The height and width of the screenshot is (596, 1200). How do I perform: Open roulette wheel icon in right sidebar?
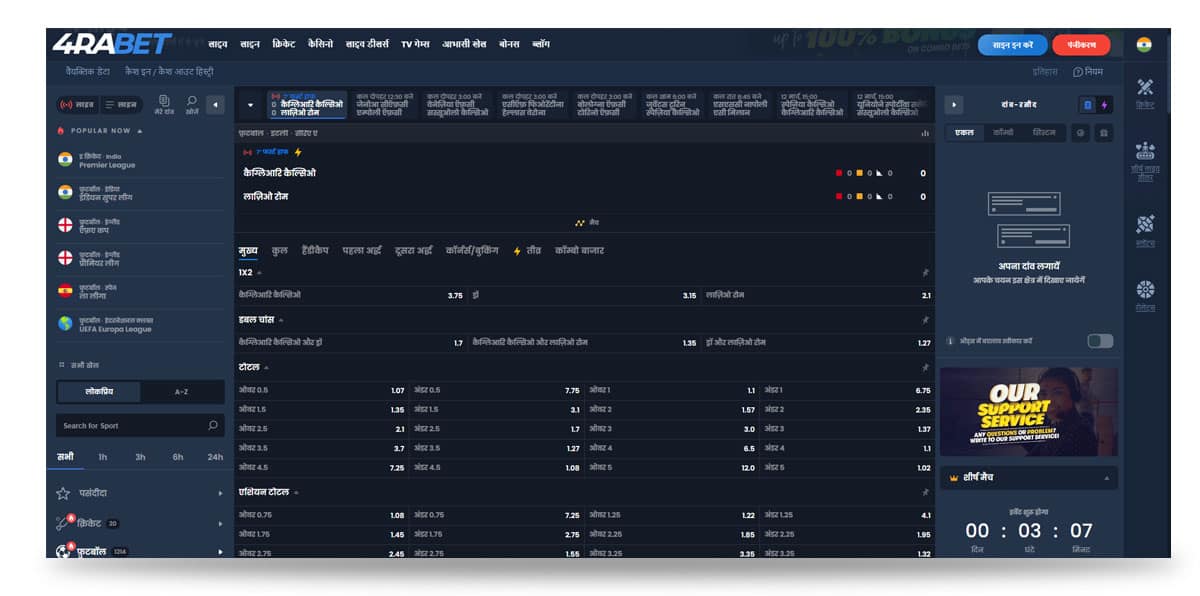click(x=1146, y=289)
